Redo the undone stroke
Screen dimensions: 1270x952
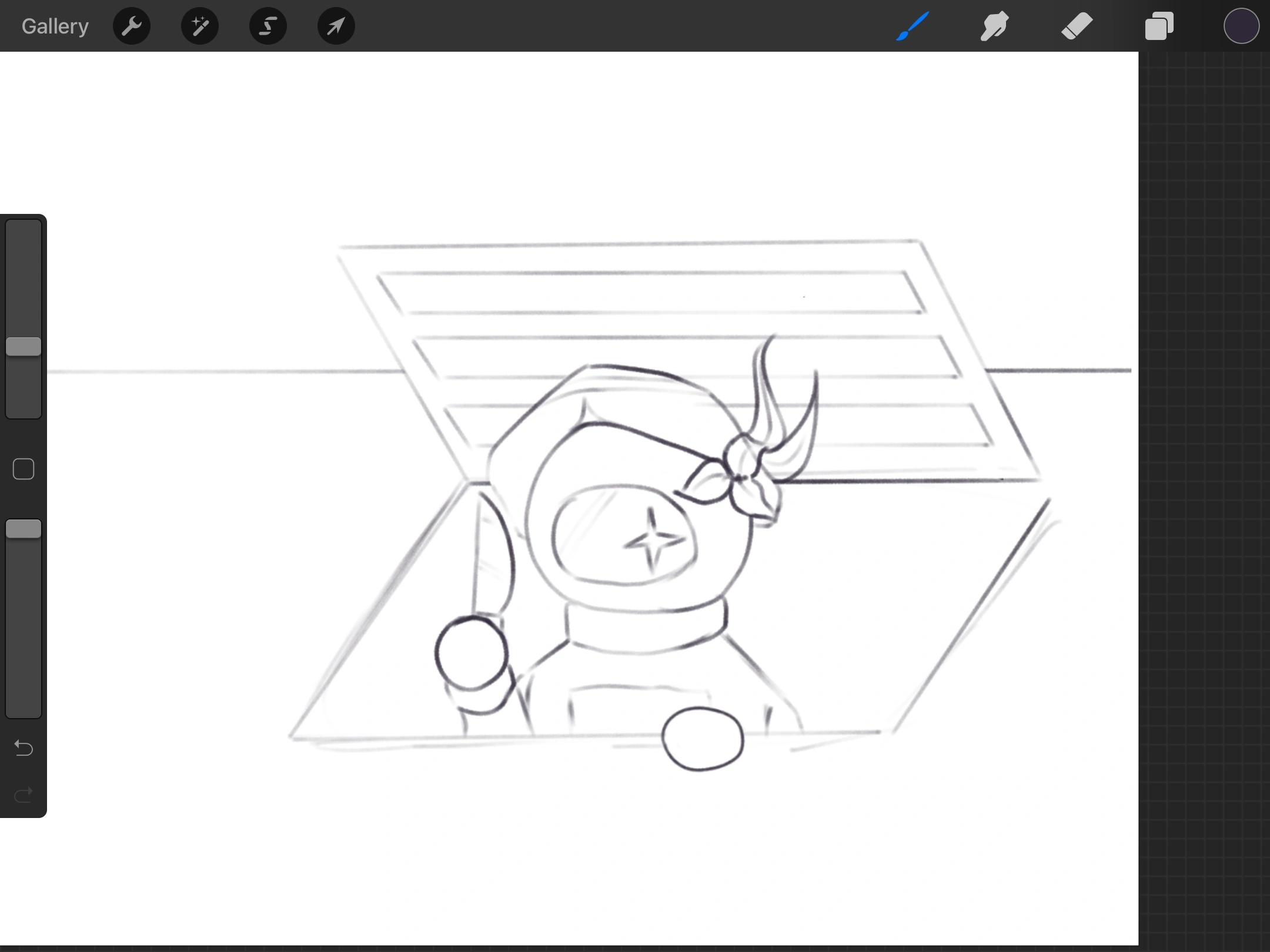pyautogui.click(x=24, y=795)
